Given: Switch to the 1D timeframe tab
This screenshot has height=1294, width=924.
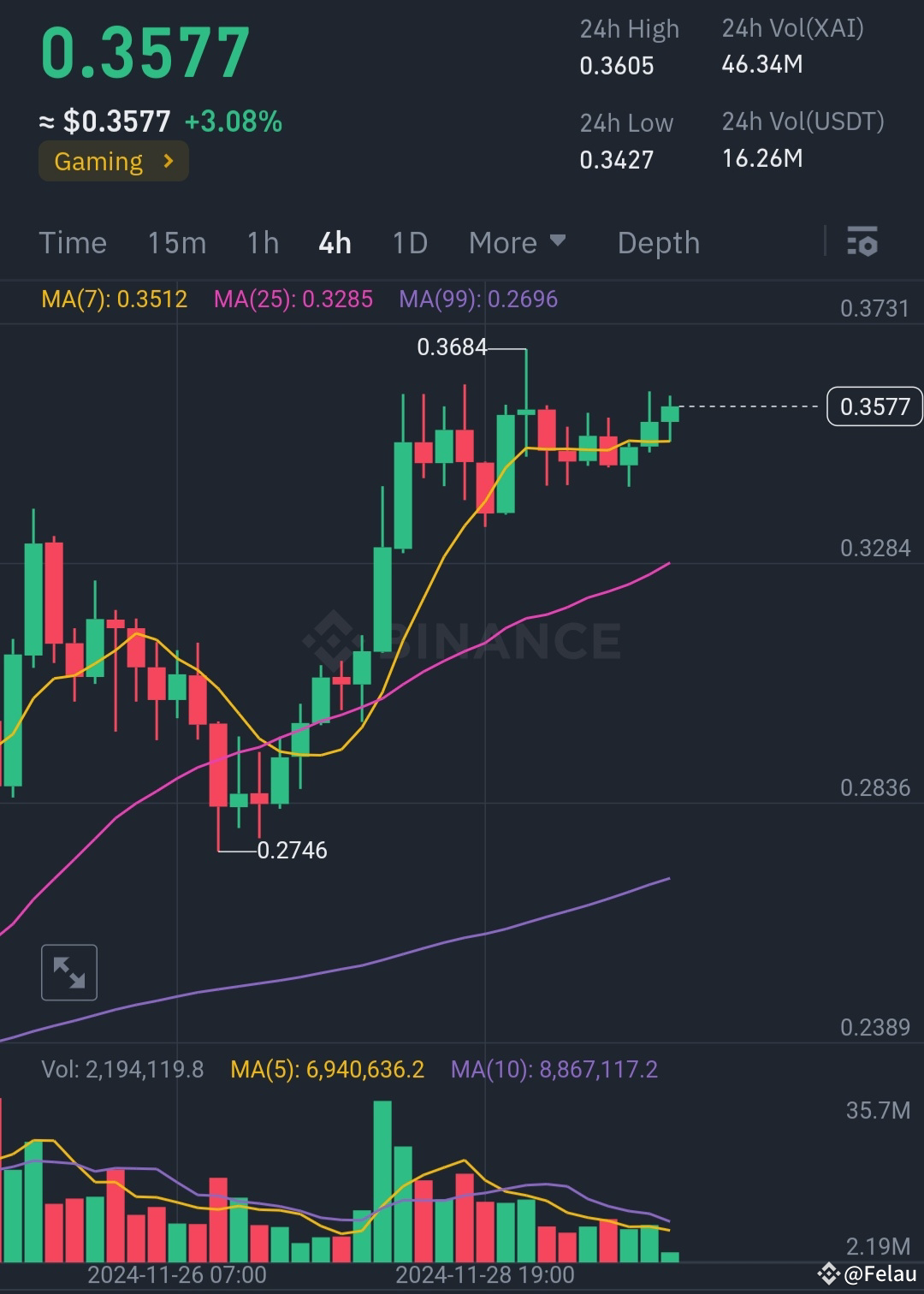Looking at the screenshot, I should click(x=409, y=242).
